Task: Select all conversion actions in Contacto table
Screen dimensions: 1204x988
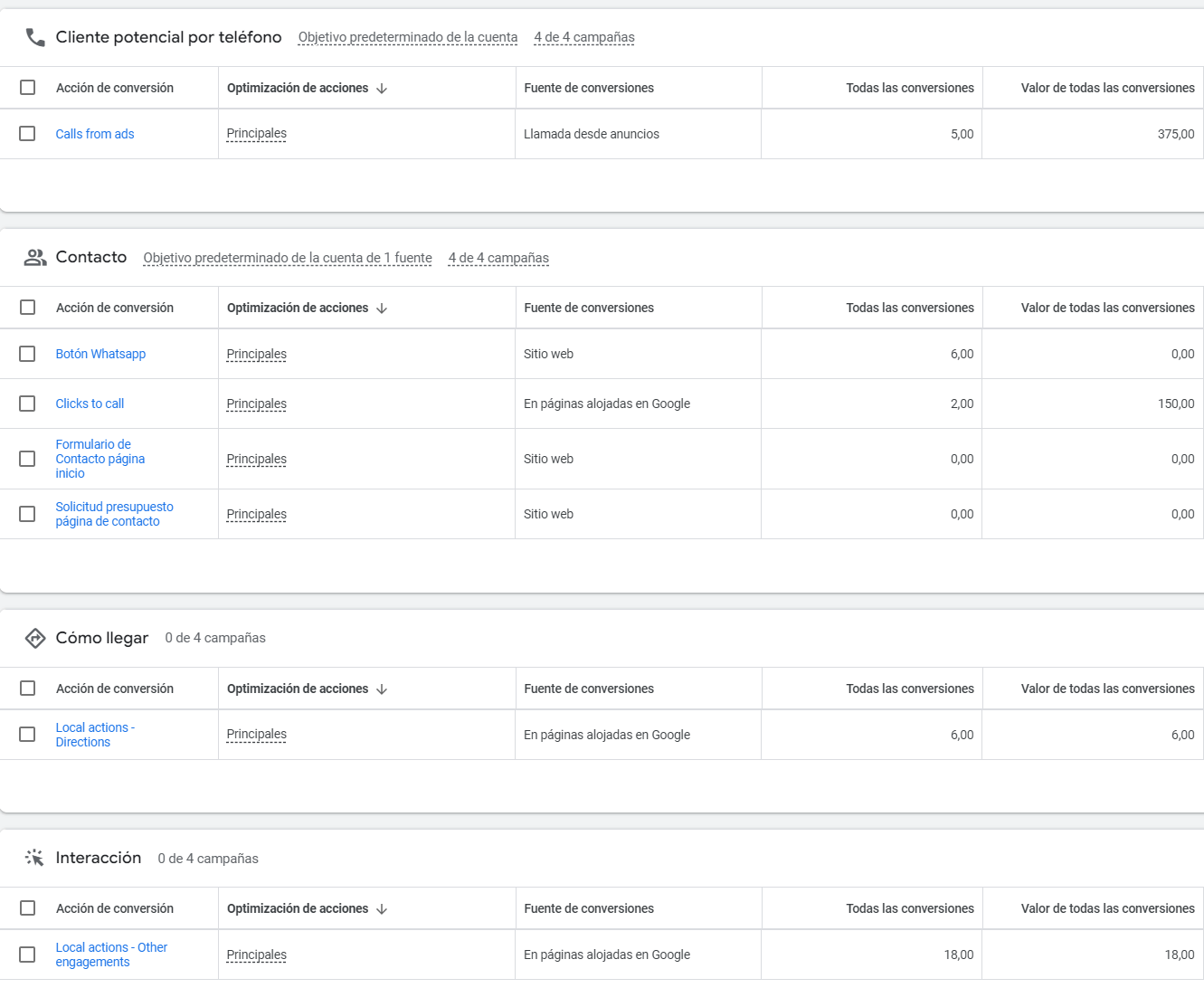Action: point(27,308)
